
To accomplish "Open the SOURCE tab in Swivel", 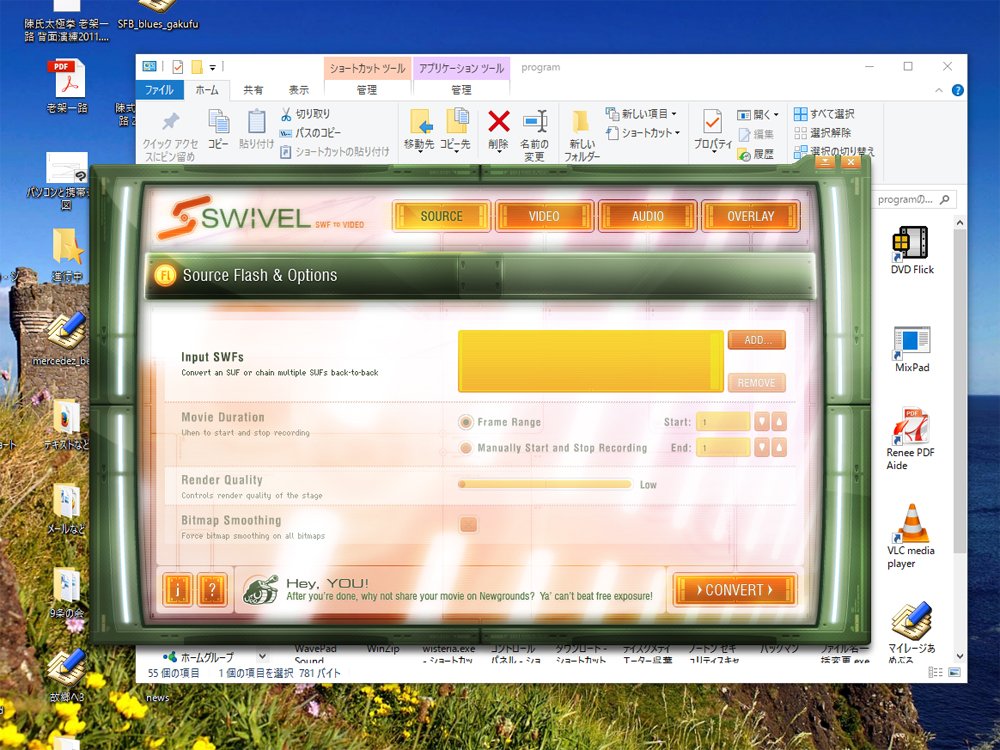I will 441,216.
